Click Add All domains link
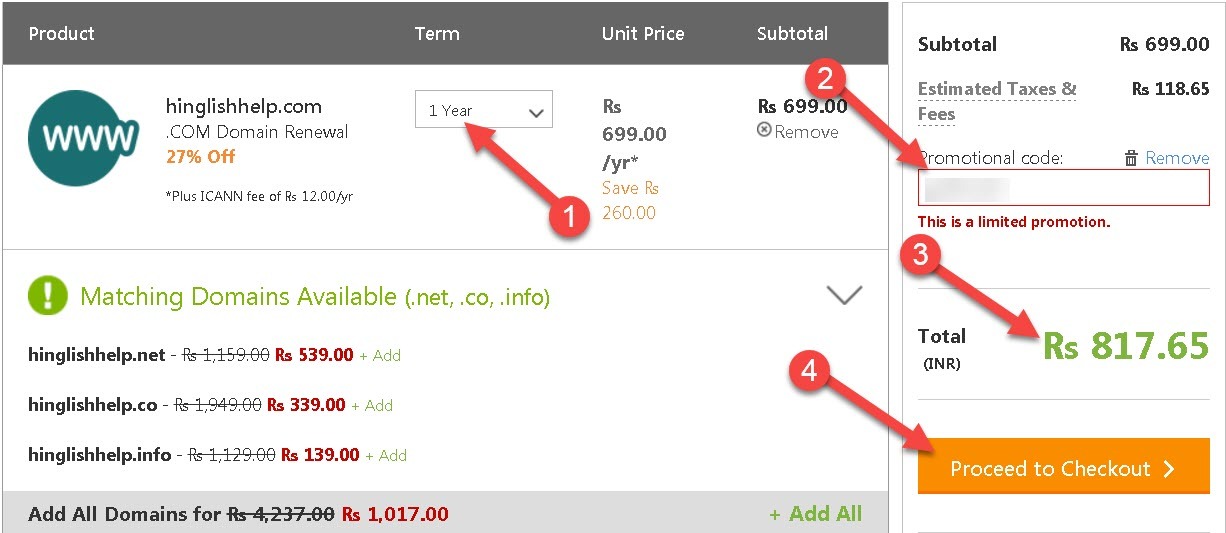The image size is (1226, 533). (815, 514)
